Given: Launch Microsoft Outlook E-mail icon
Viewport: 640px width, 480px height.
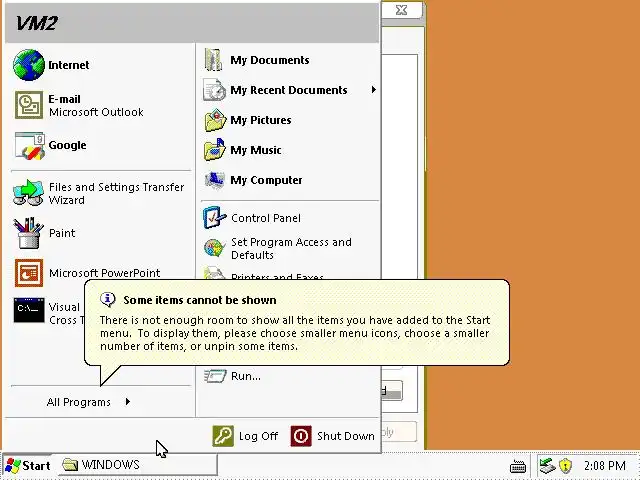Looking at the screenshot, I should (29, 105).
